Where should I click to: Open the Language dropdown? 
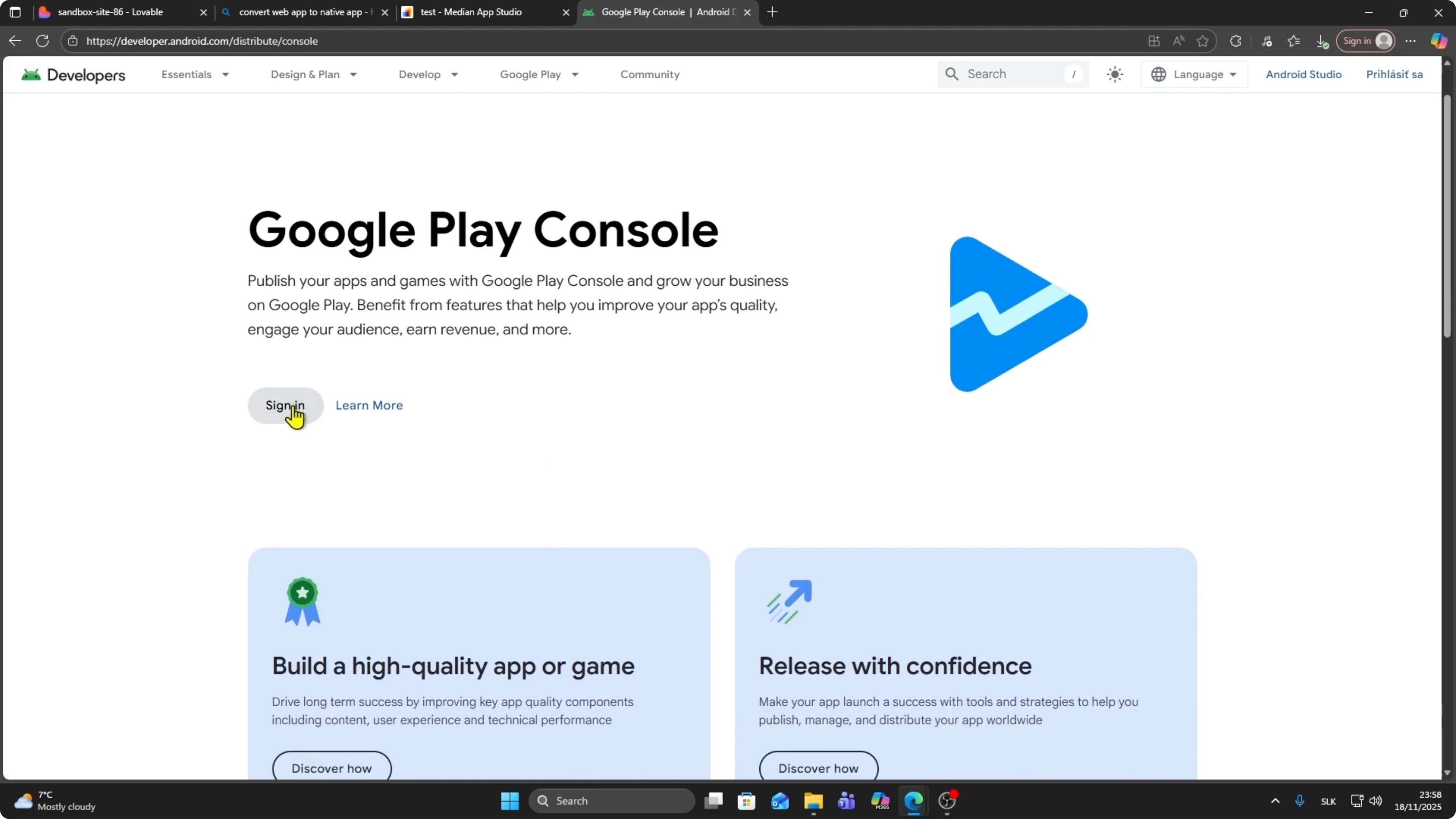tap(1194, 75)
